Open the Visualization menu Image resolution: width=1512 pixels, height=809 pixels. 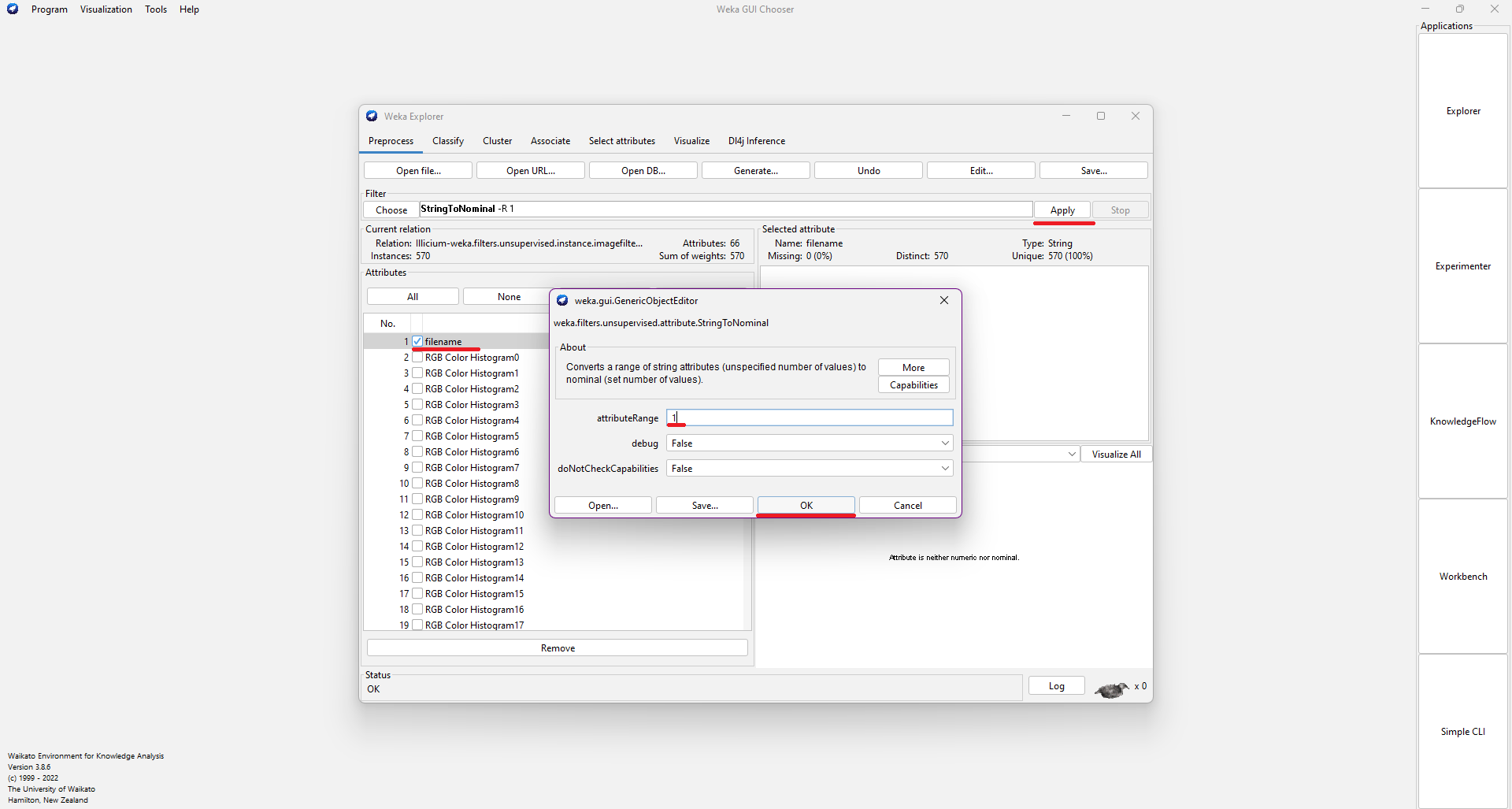[106, 9]
